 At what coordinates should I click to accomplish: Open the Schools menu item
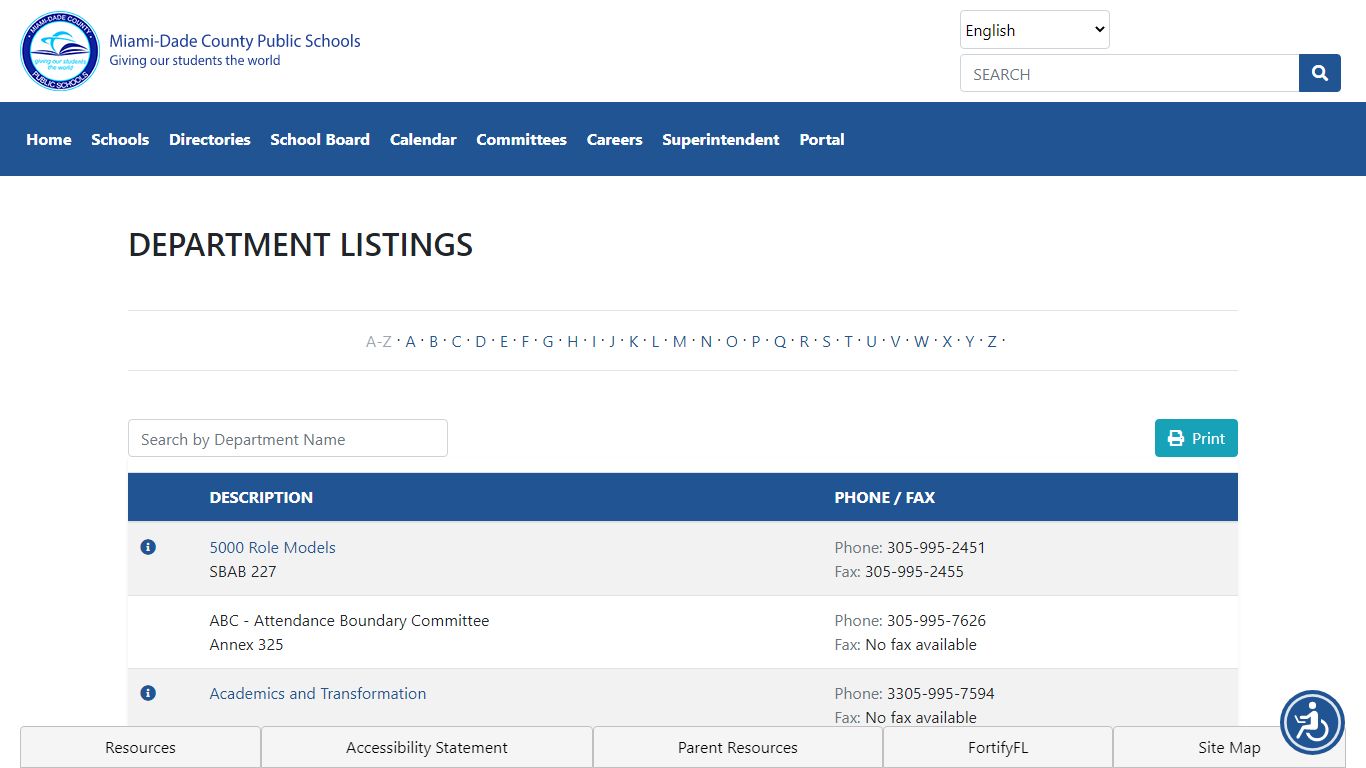click(x=120, y=139)
